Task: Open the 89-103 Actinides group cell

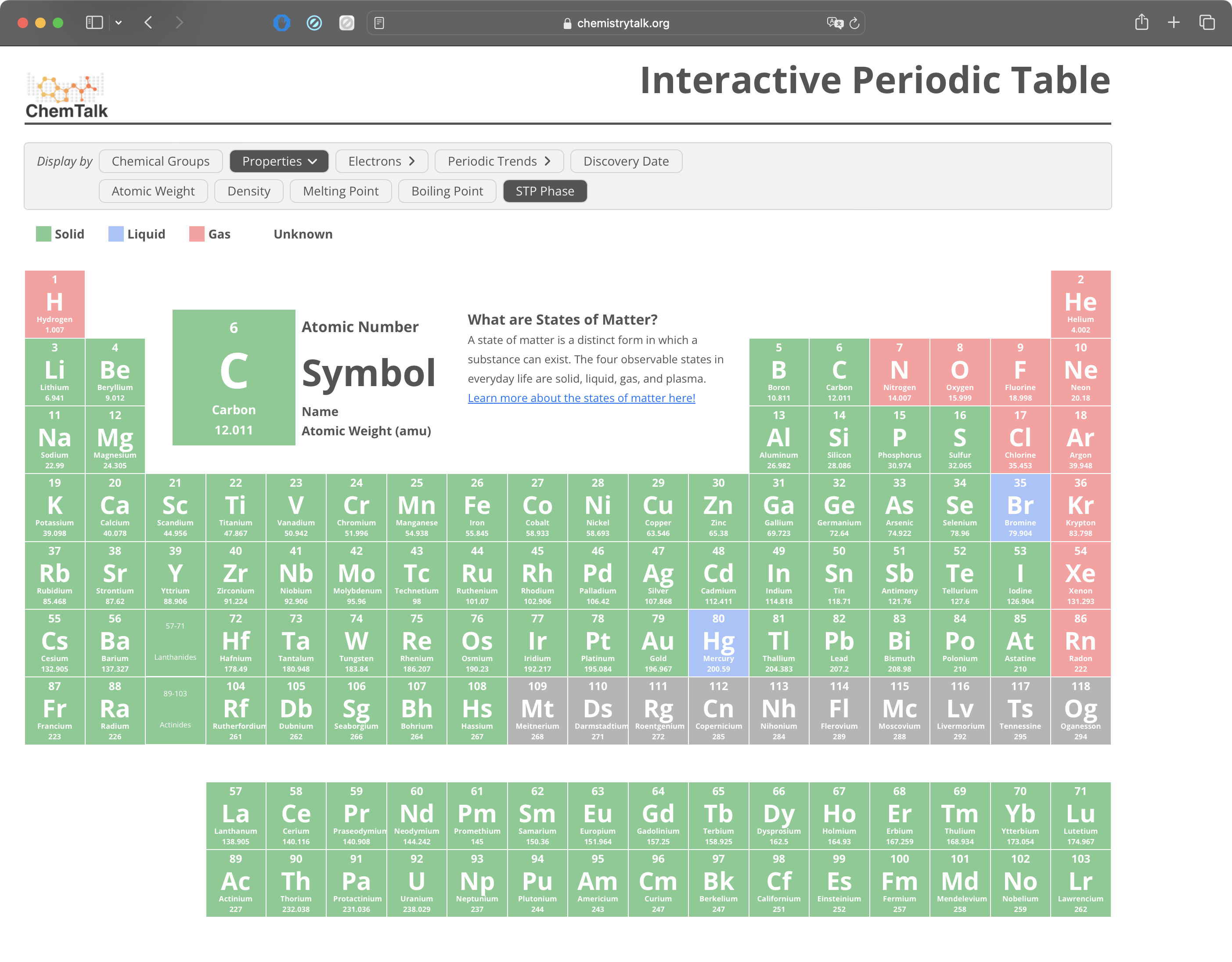Action: pyautogui.click(x=176, y=711)
